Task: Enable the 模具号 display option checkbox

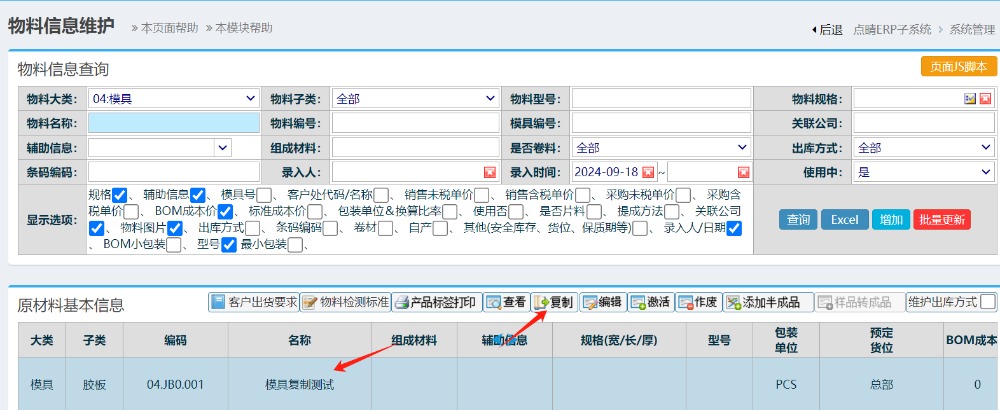Action: (264, 195)
